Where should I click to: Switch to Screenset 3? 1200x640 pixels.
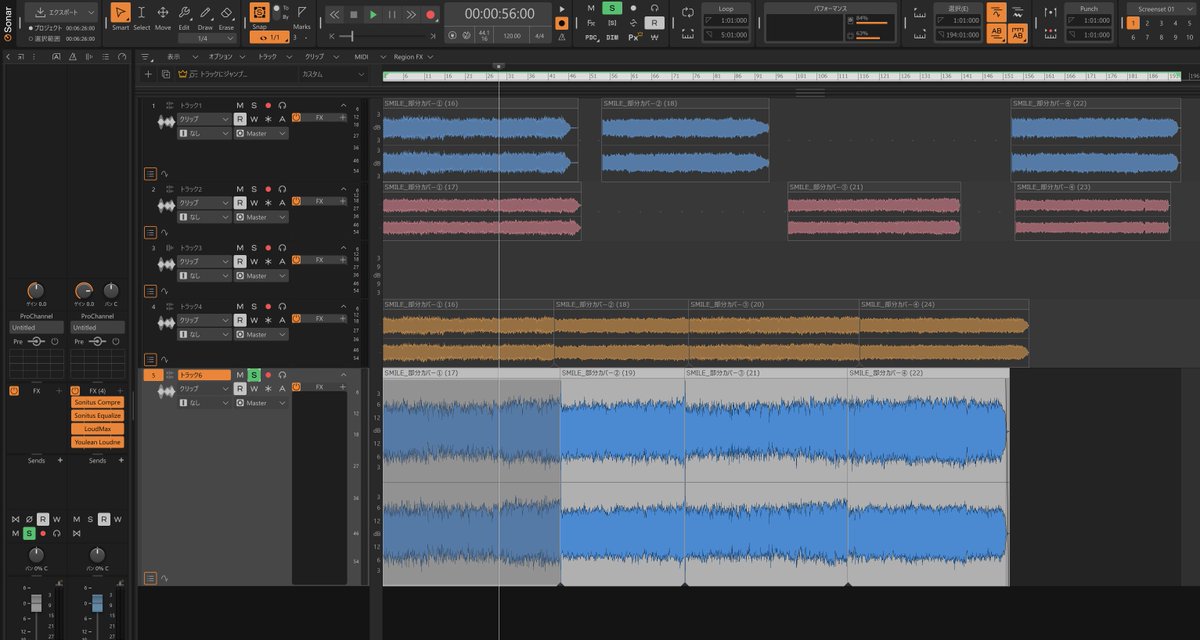coord(1162,23)
